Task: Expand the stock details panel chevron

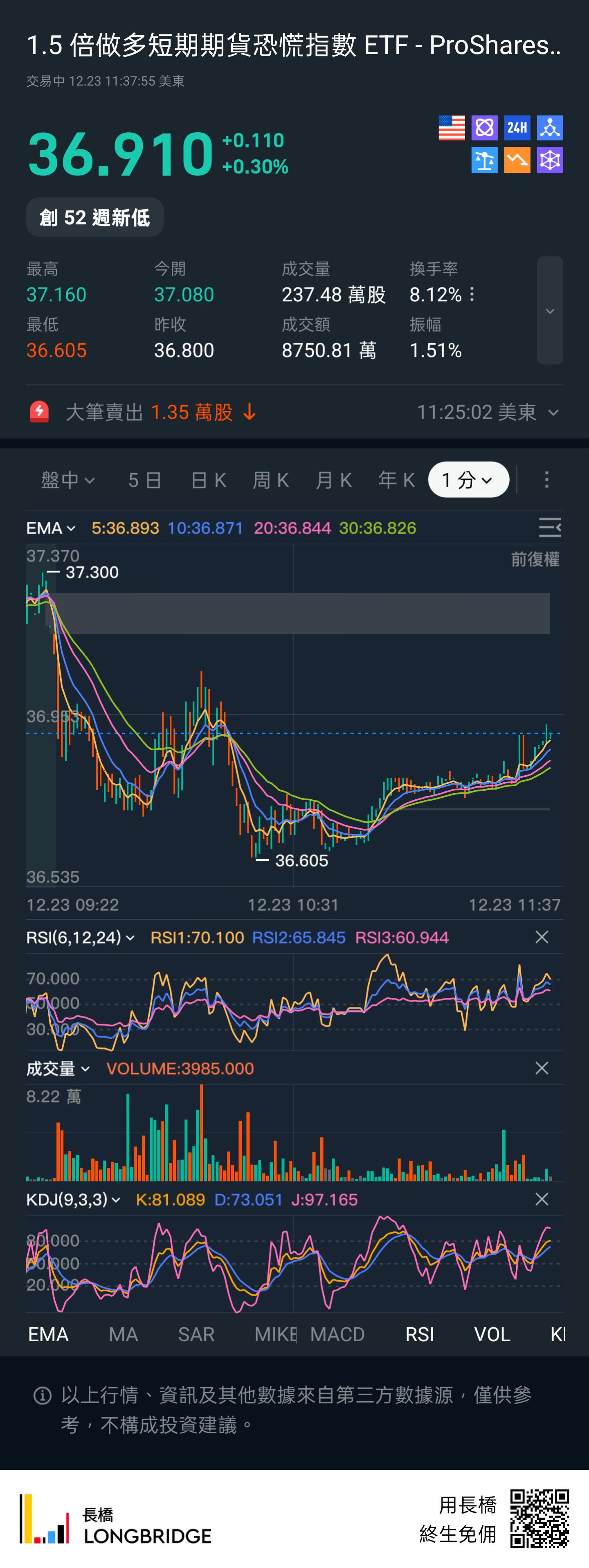Action: click(549, 310)
